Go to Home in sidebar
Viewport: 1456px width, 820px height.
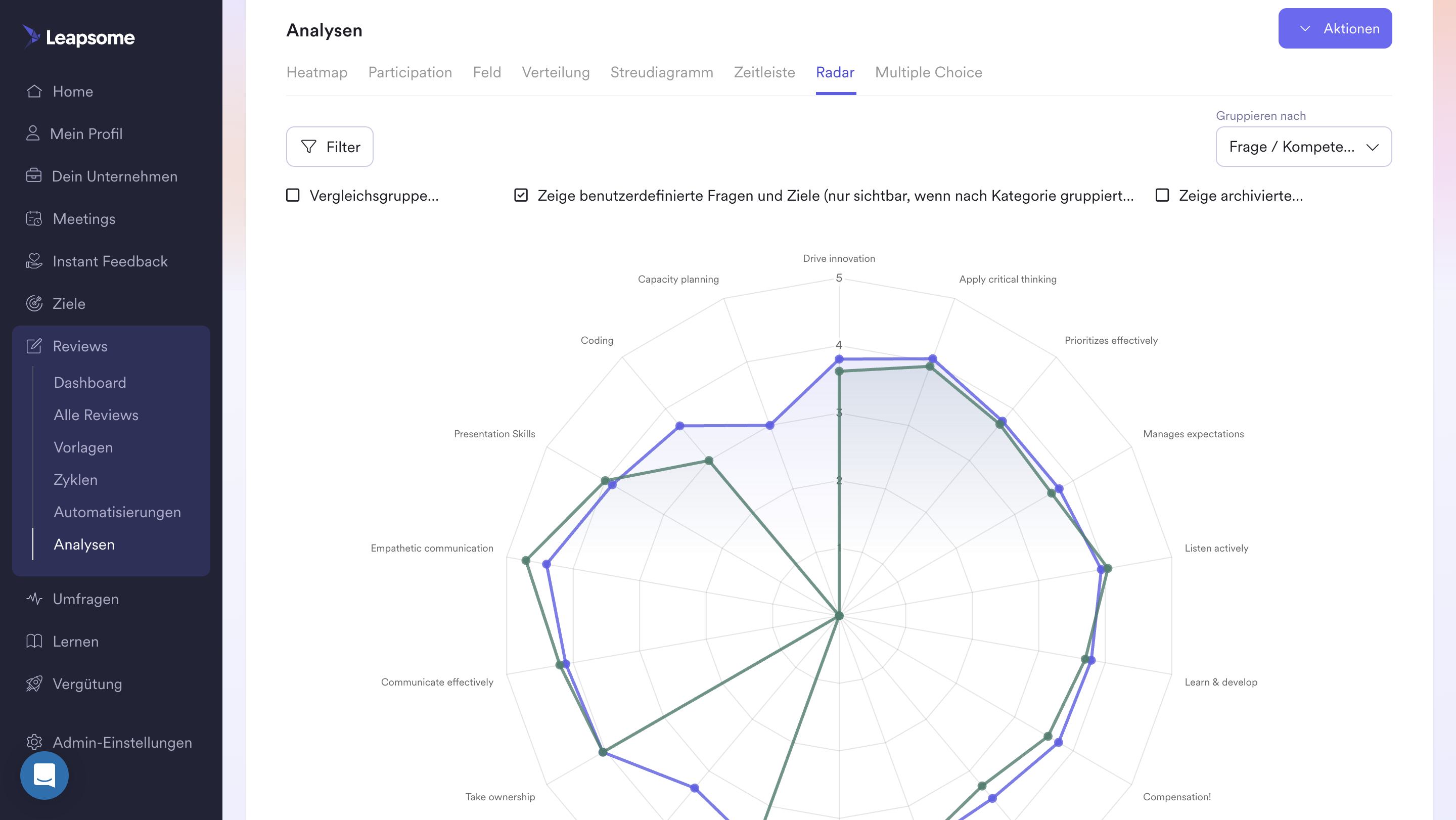click(x=73, y=91)
